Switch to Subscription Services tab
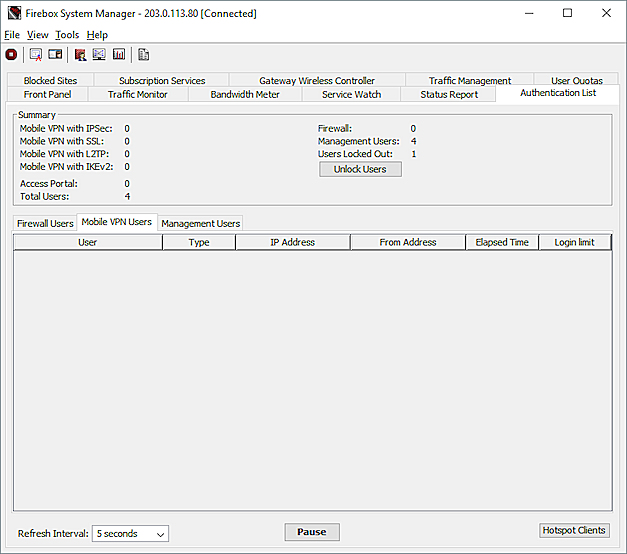The height and width of the screenshot is (554, 627). coord(162,80)
